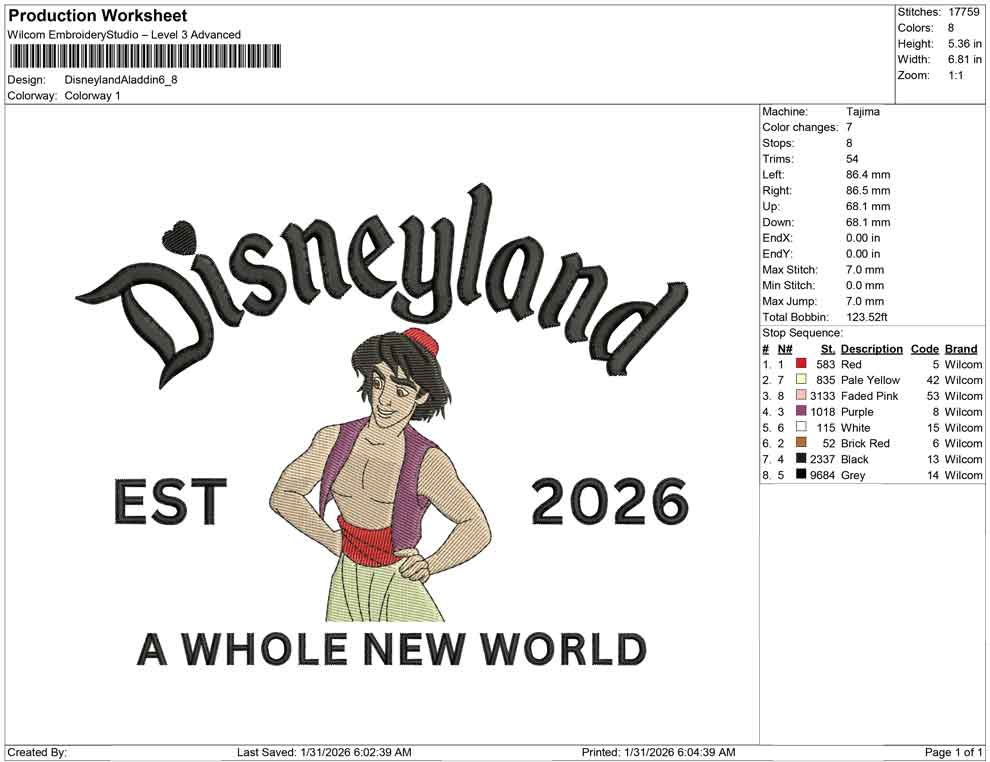Click the 'St.' column header
The image size is (990, 762).
(828, 348)
